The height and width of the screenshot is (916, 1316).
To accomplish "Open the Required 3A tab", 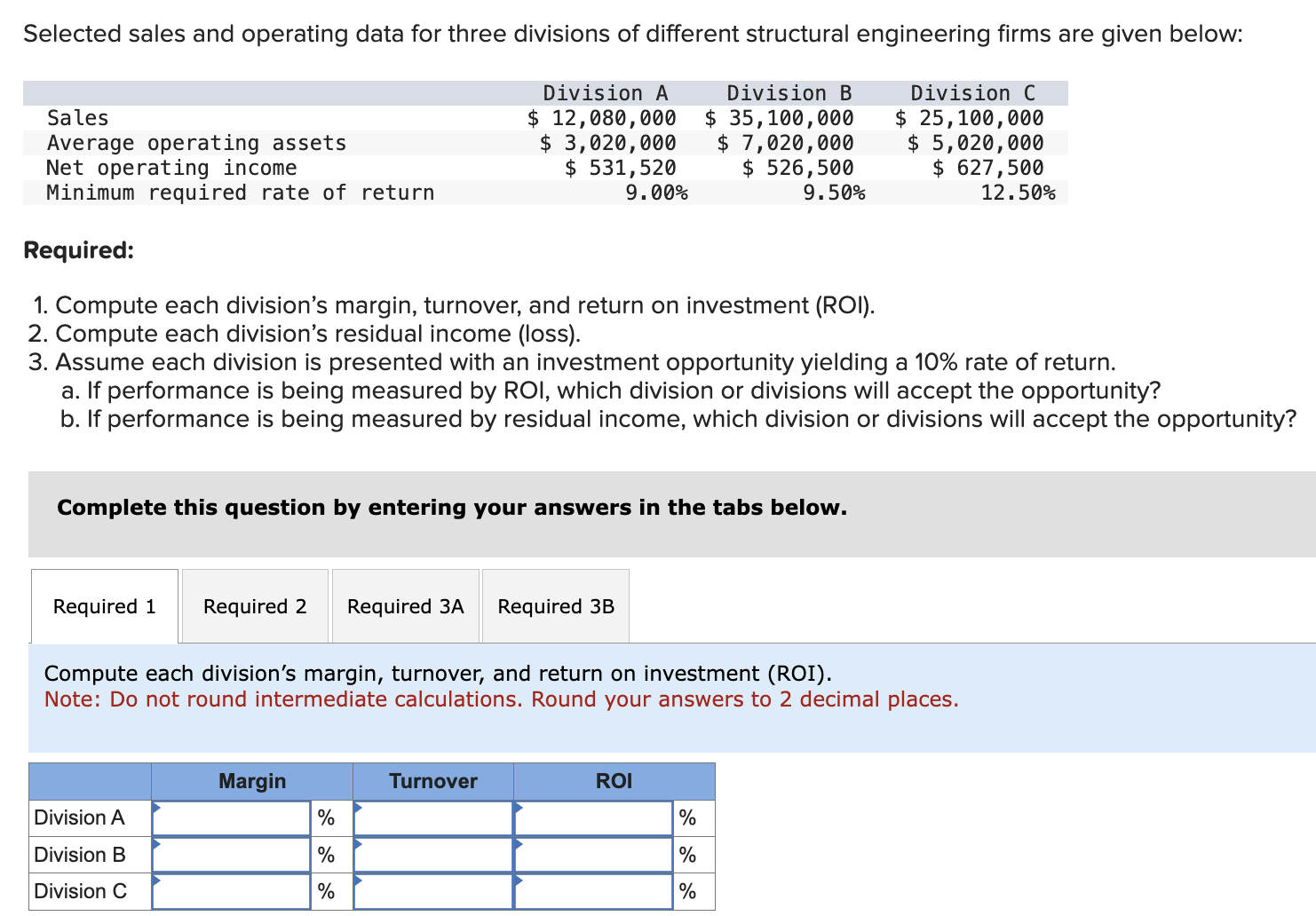I will [x=405, y=605].
